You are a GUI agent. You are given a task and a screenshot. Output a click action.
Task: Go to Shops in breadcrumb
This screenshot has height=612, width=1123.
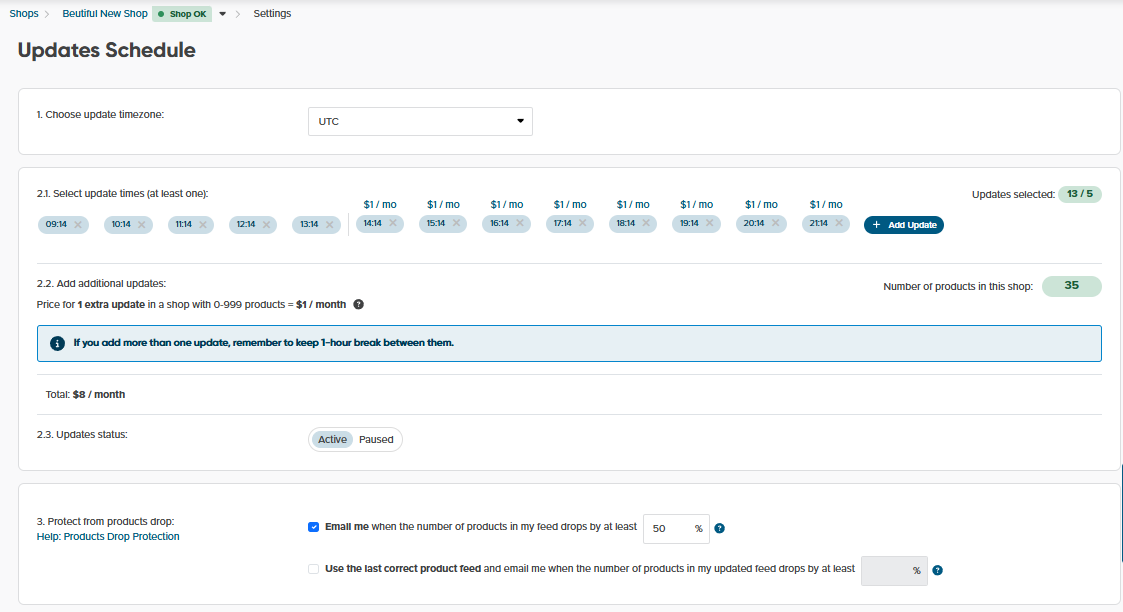(x=24, y=14)
